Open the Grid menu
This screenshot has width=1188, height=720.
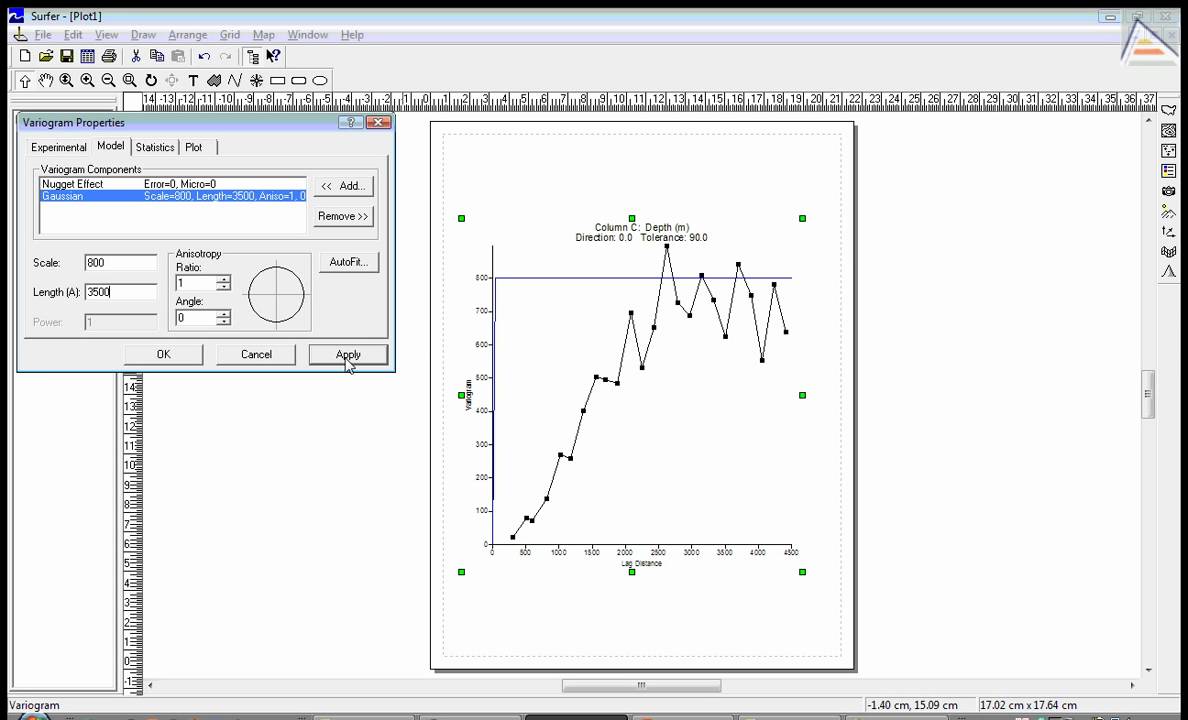(230, 35)
